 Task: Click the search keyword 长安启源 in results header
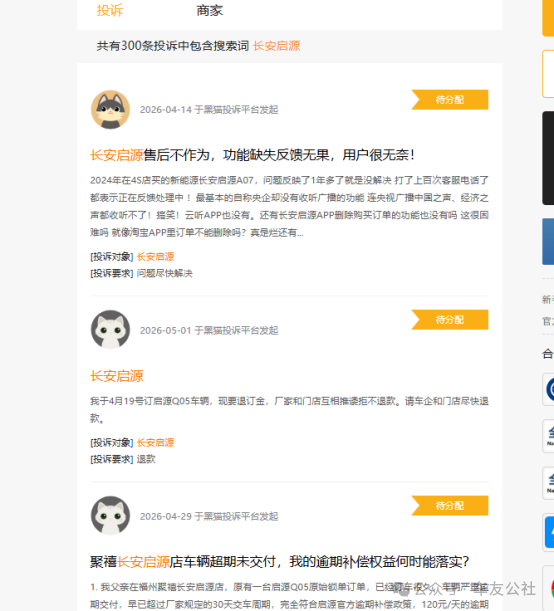pyautogui.click(x=277, y=46)
